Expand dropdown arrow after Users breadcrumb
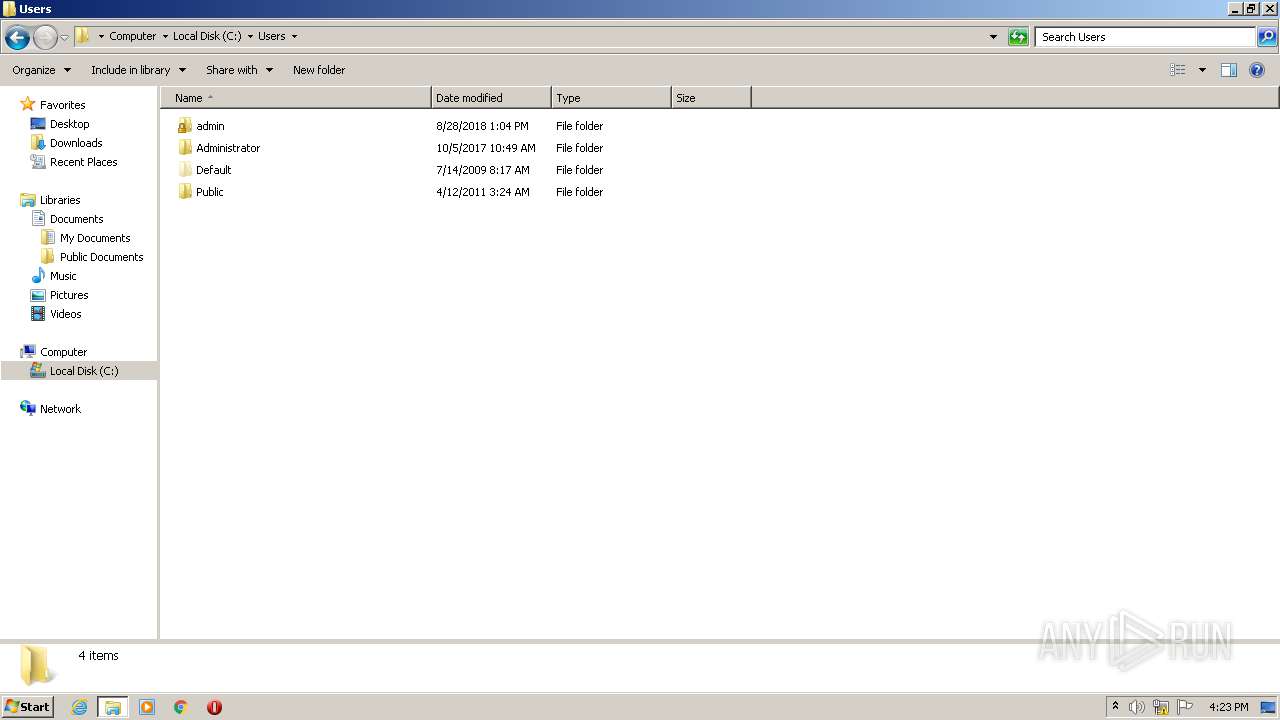Viewport: 1280px width, 720px height. click(294, 37)
